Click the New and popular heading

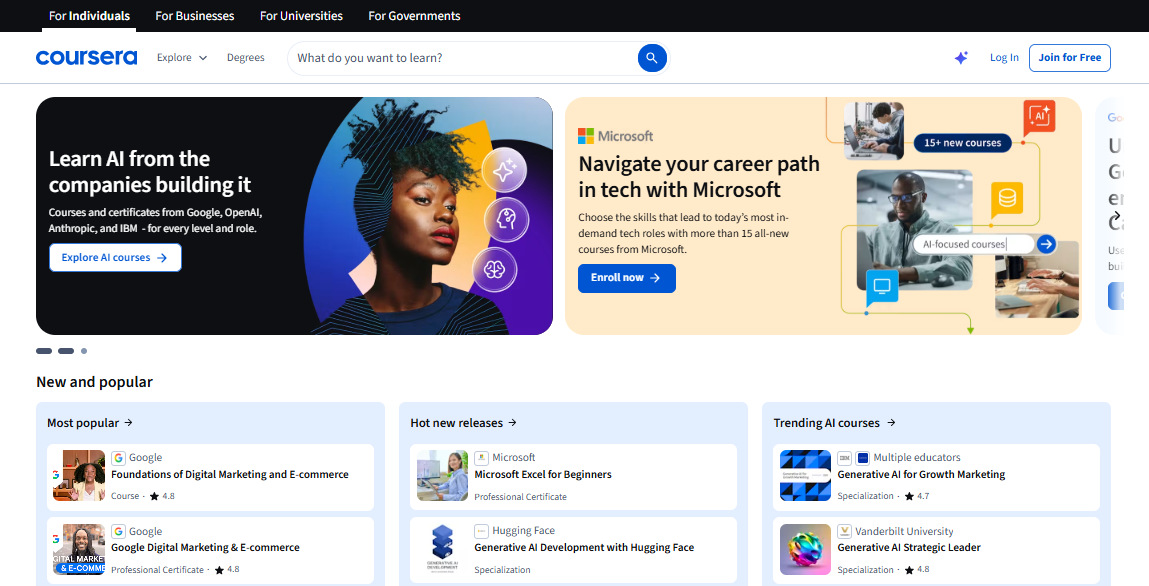95,382
